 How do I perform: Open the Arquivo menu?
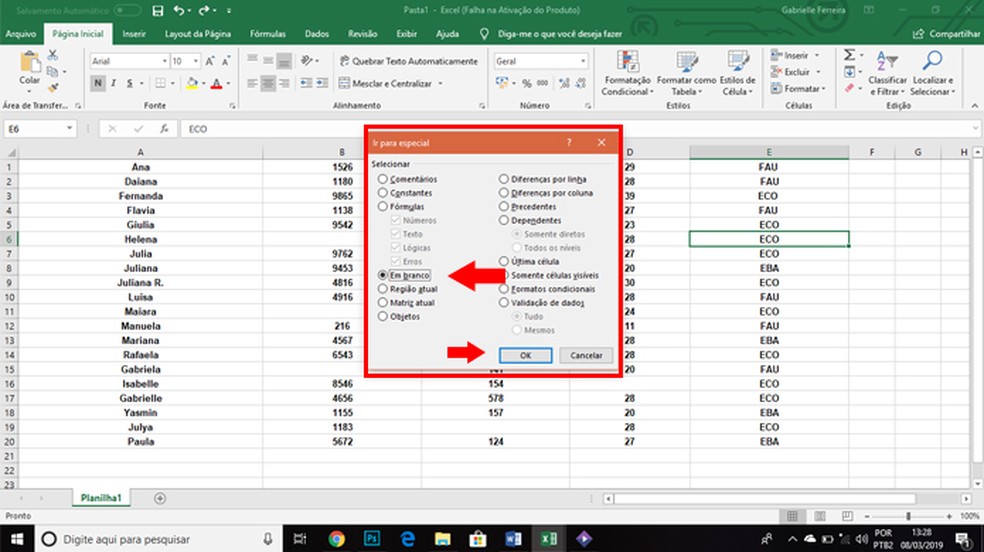click(21, 34)
